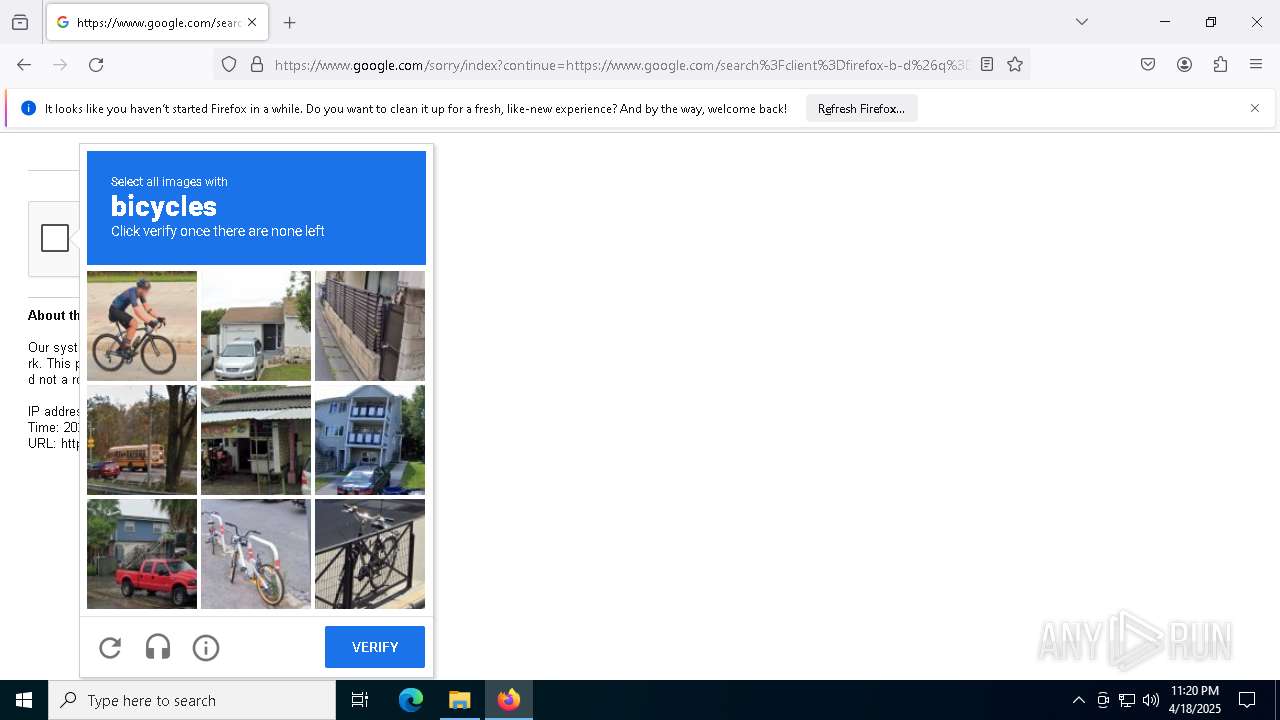The height and width of the screenshot is (720, 1280).
Task: Select the blue apartment building image
Action: point(370,440)
